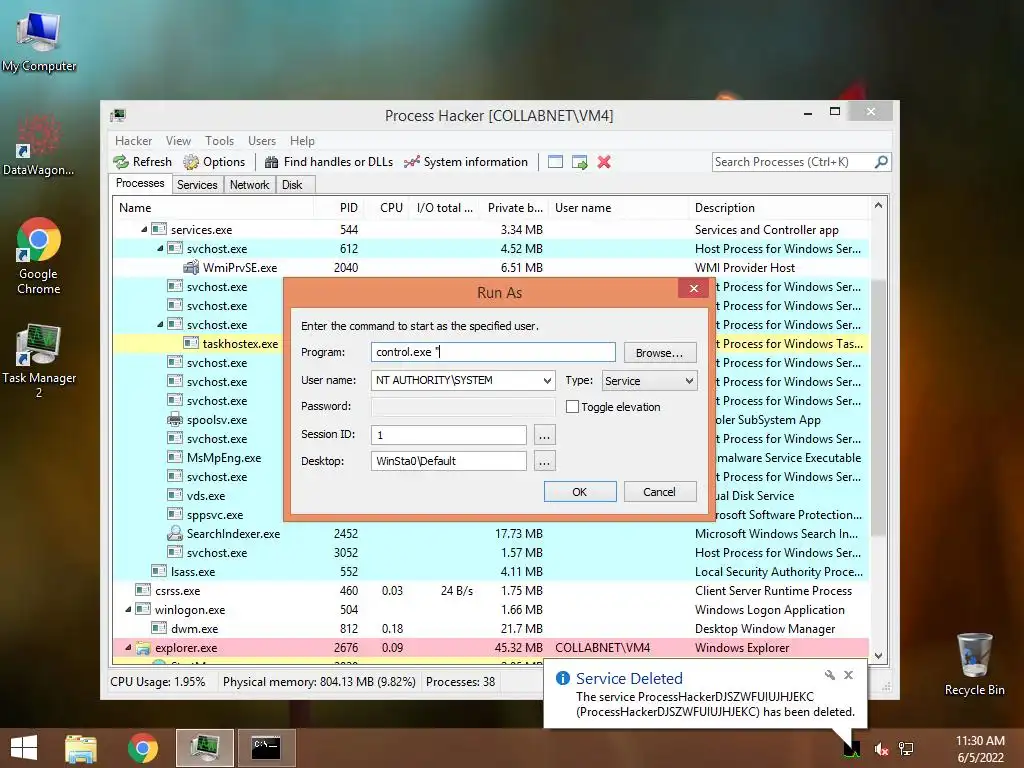Viewport: 1024px width, 768px height.
Task: Open the View menu
Action: pos(178,141)
